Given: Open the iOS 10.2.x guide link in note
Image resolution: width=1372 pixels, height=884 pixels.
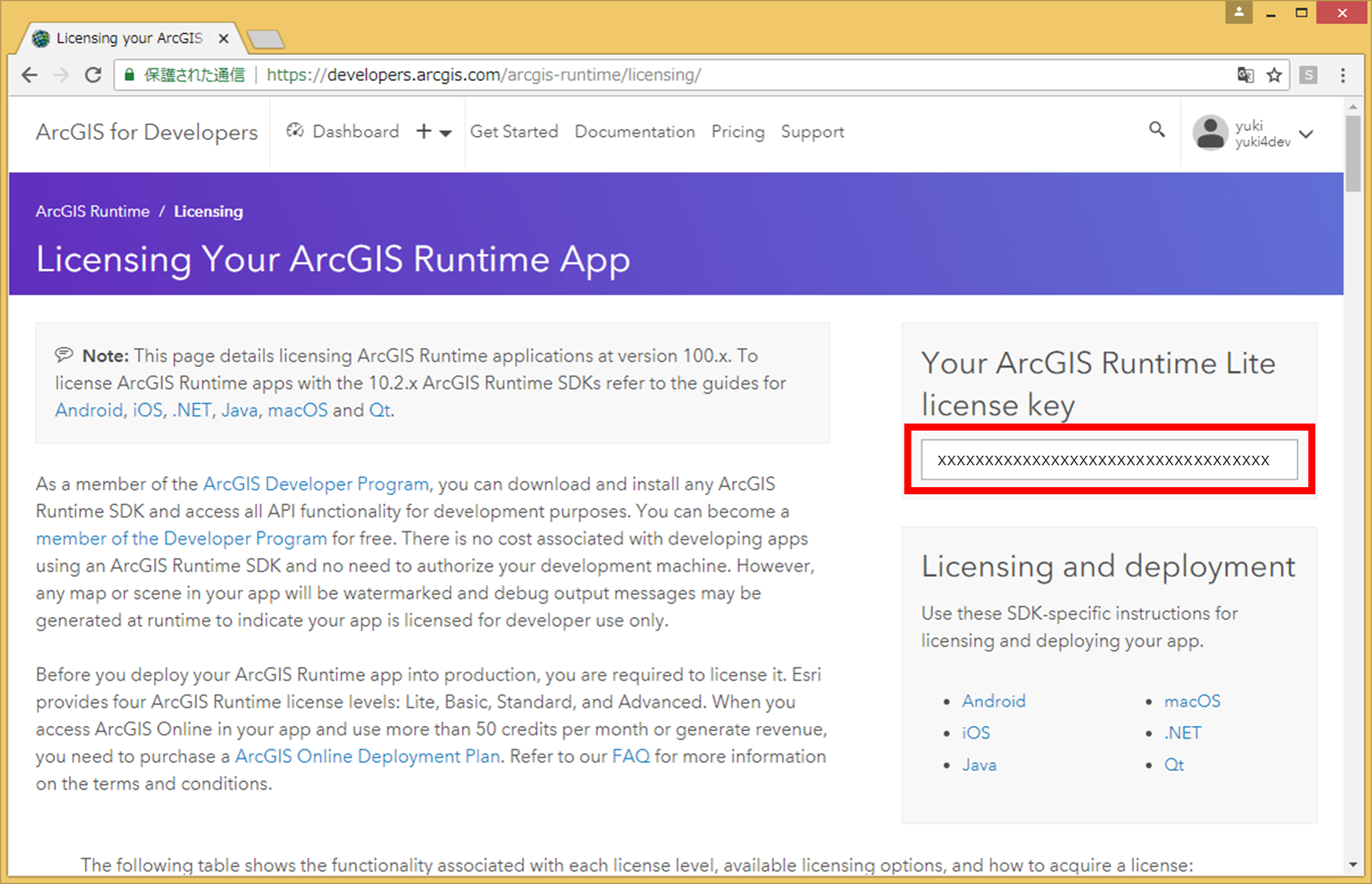Looking at the screenshot, I should click(148, 410).
